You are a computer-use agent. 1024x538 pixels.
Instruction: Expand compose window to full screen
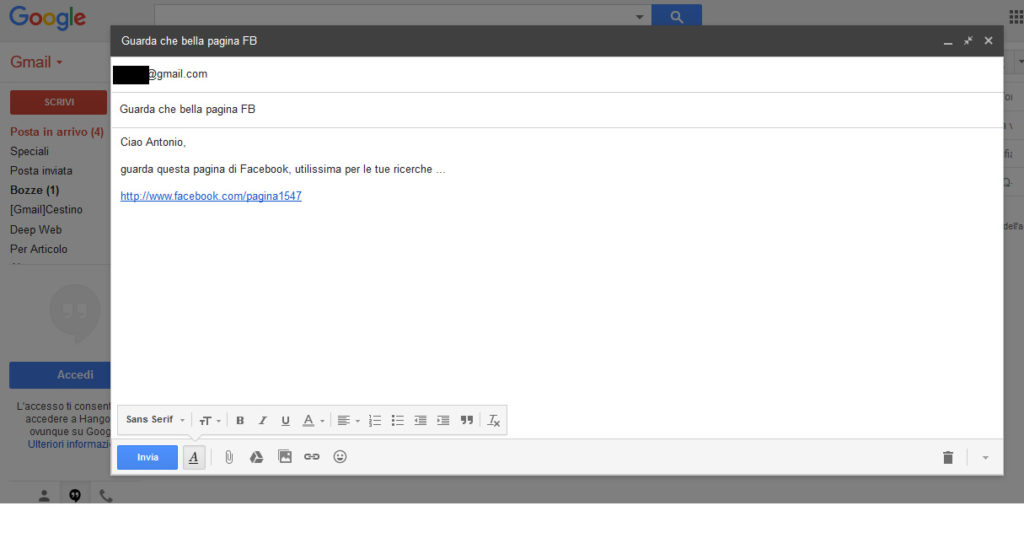[968, 41]
